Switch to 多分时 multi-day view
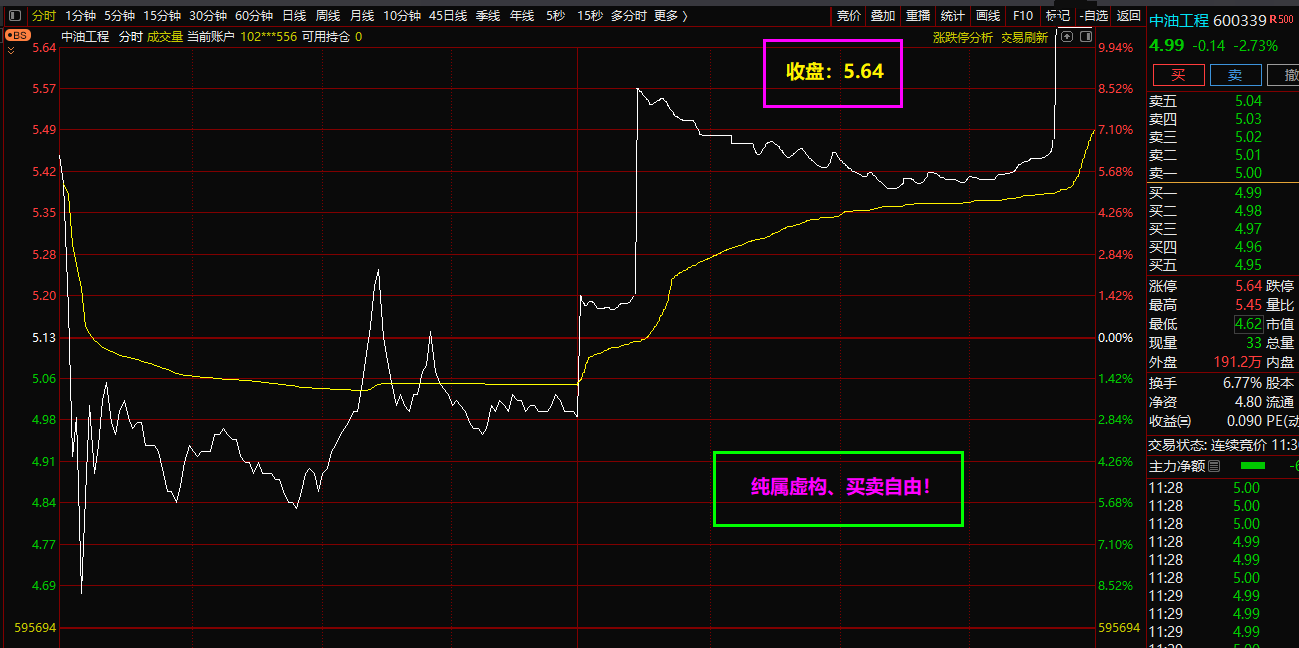The width and height of the screenshot is (1299, 648). (x=628, y=16)
